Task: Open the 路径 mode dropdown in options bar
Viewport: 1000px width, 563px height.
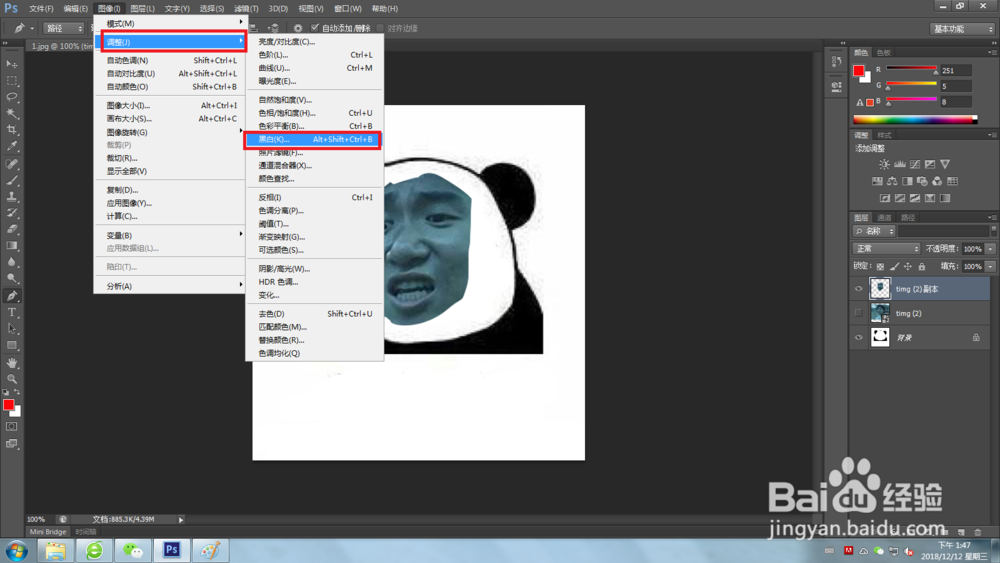Action: (64, 28)
